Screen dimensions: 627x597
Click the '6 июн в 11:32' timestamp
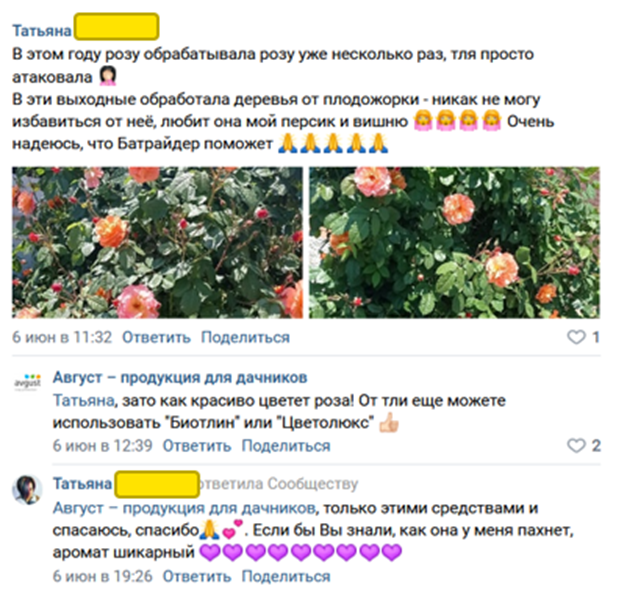62,337
